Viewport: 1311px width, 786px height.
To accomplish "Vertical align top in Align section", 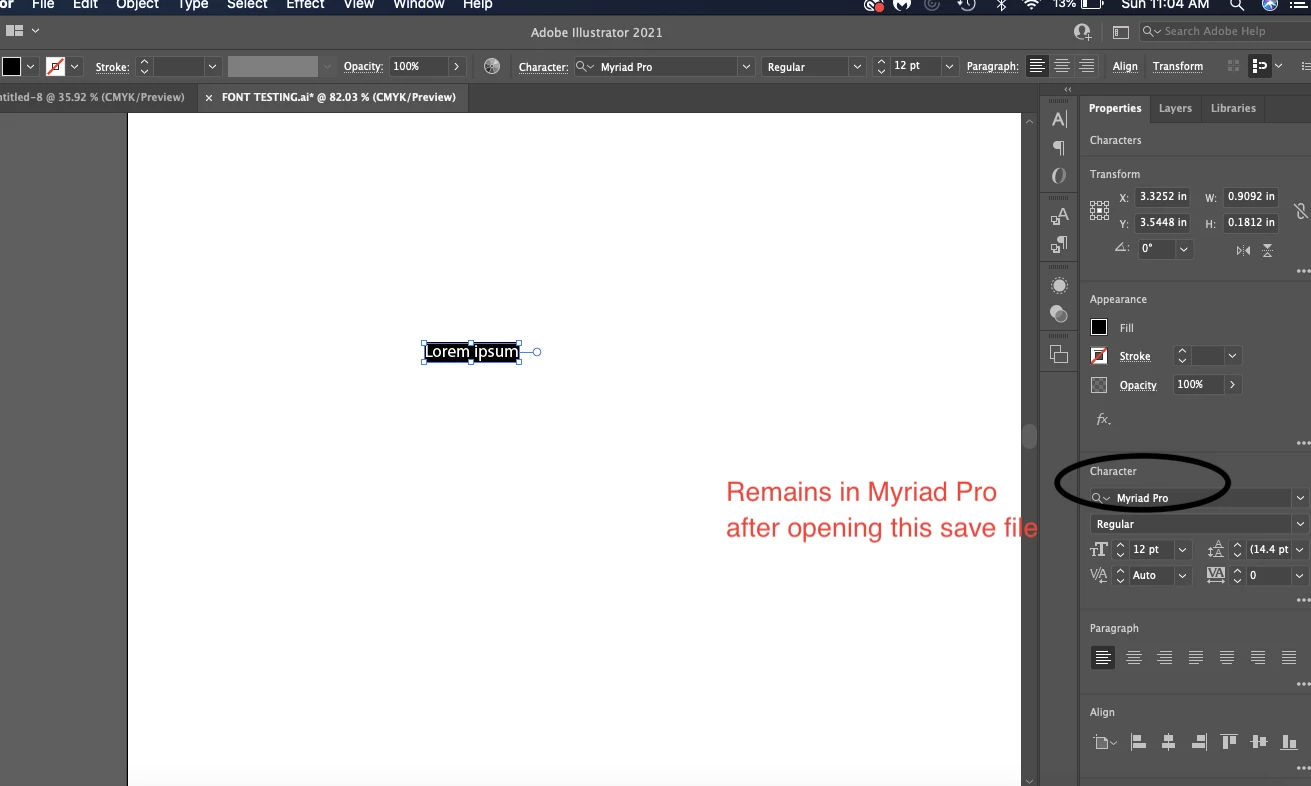I will click(x=1229, y=742).
